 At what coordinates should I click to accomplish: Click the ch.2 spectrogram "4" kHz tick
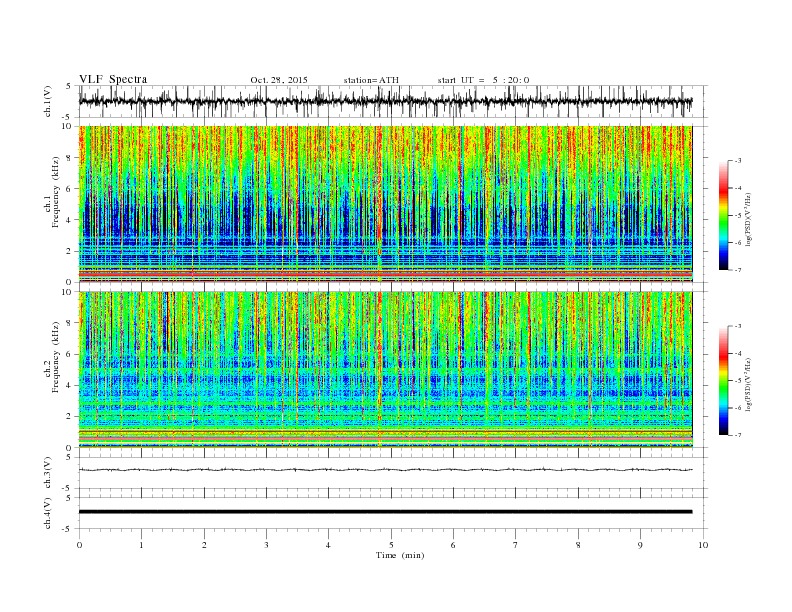69,385
